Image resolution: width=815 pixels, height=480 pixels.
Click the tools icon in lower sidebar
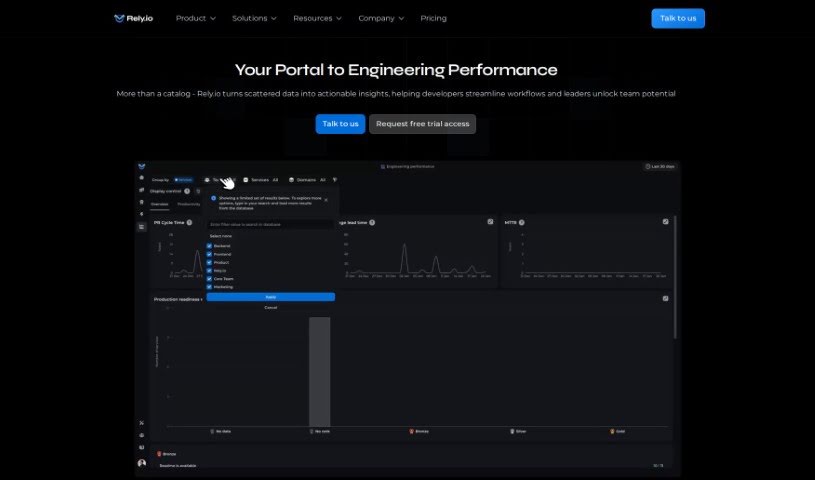141,423
